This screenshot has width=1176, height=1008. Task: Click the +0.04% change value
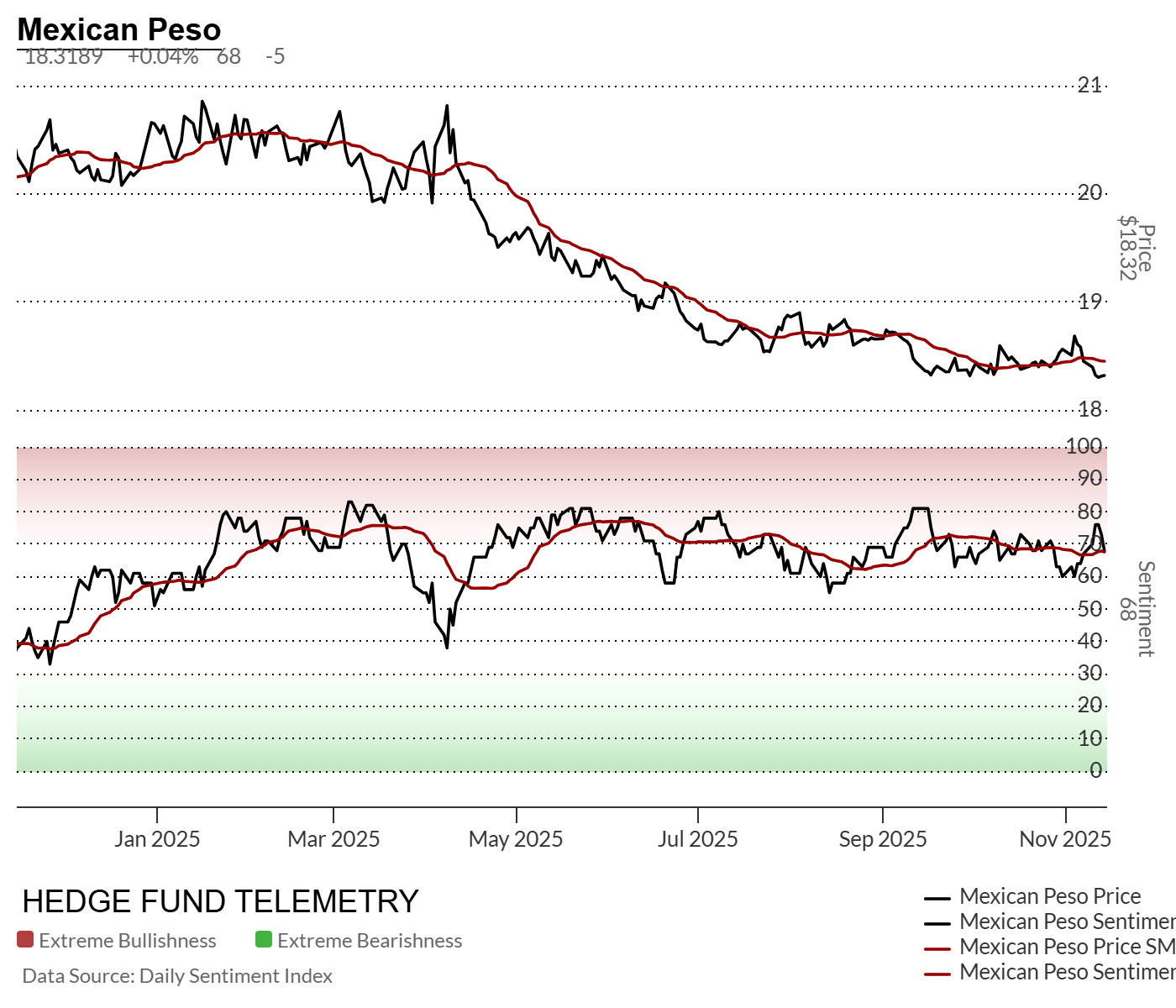click(x=163, y=56)
